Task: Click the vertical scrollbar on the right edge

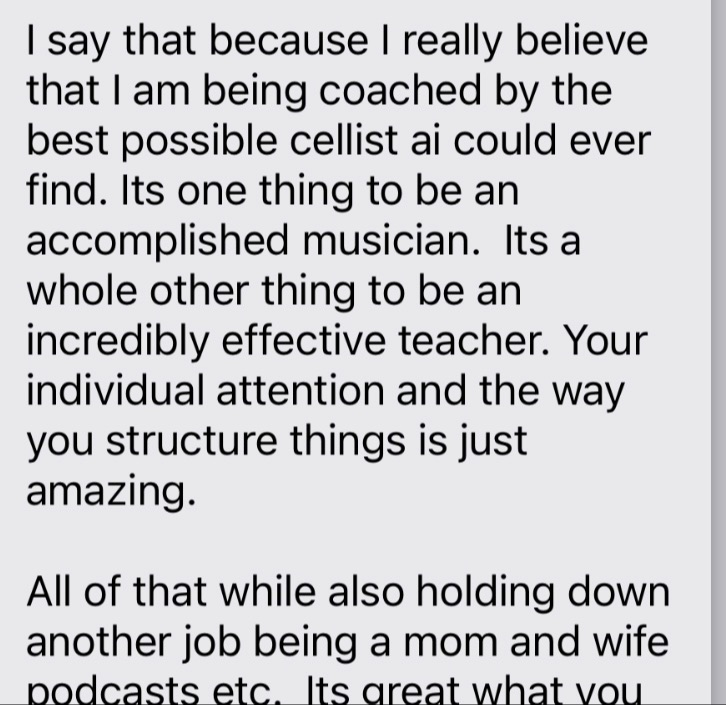Action: point(718,352)
